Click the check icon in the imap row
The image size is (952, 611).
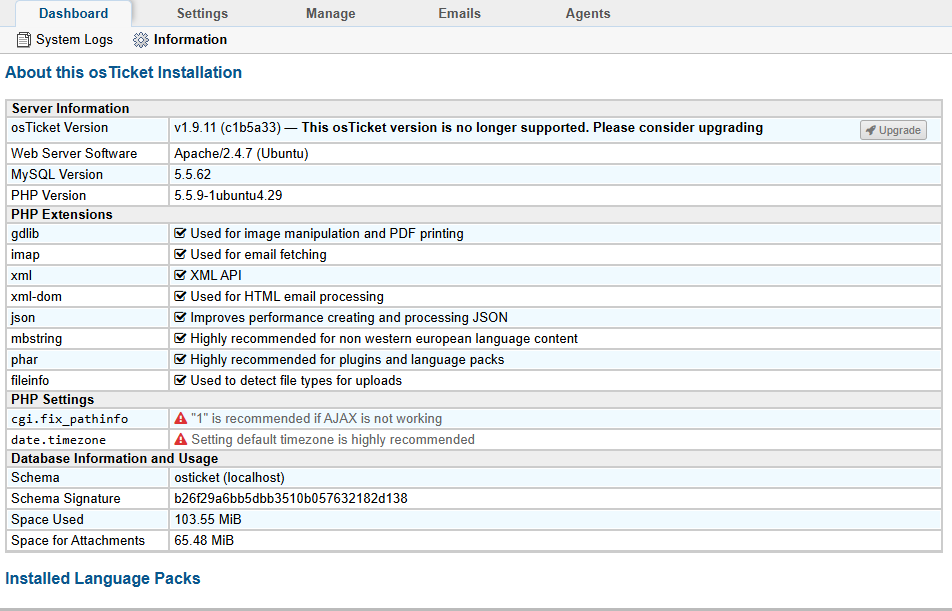click(180, 254)
